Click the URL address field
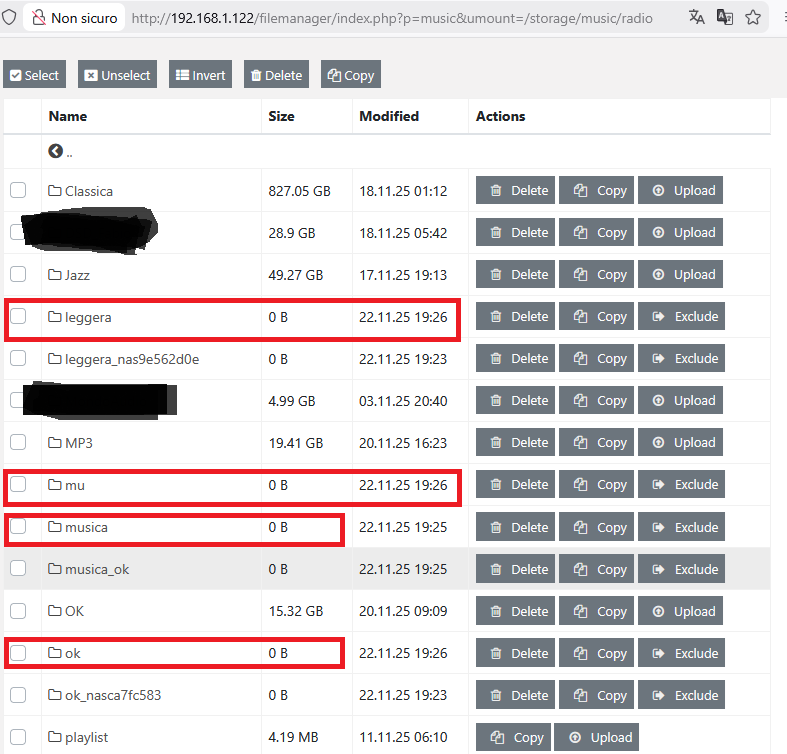787x754 pixels. point(400,17)
